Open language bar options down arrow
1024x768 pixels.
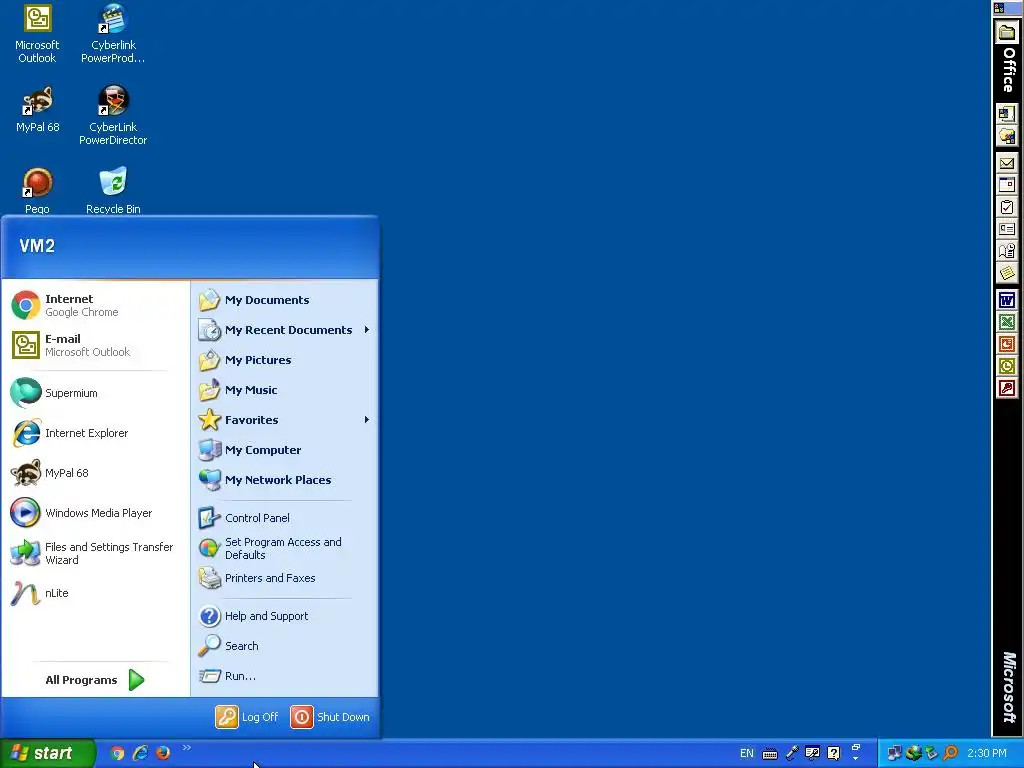(x=856, y=759)
